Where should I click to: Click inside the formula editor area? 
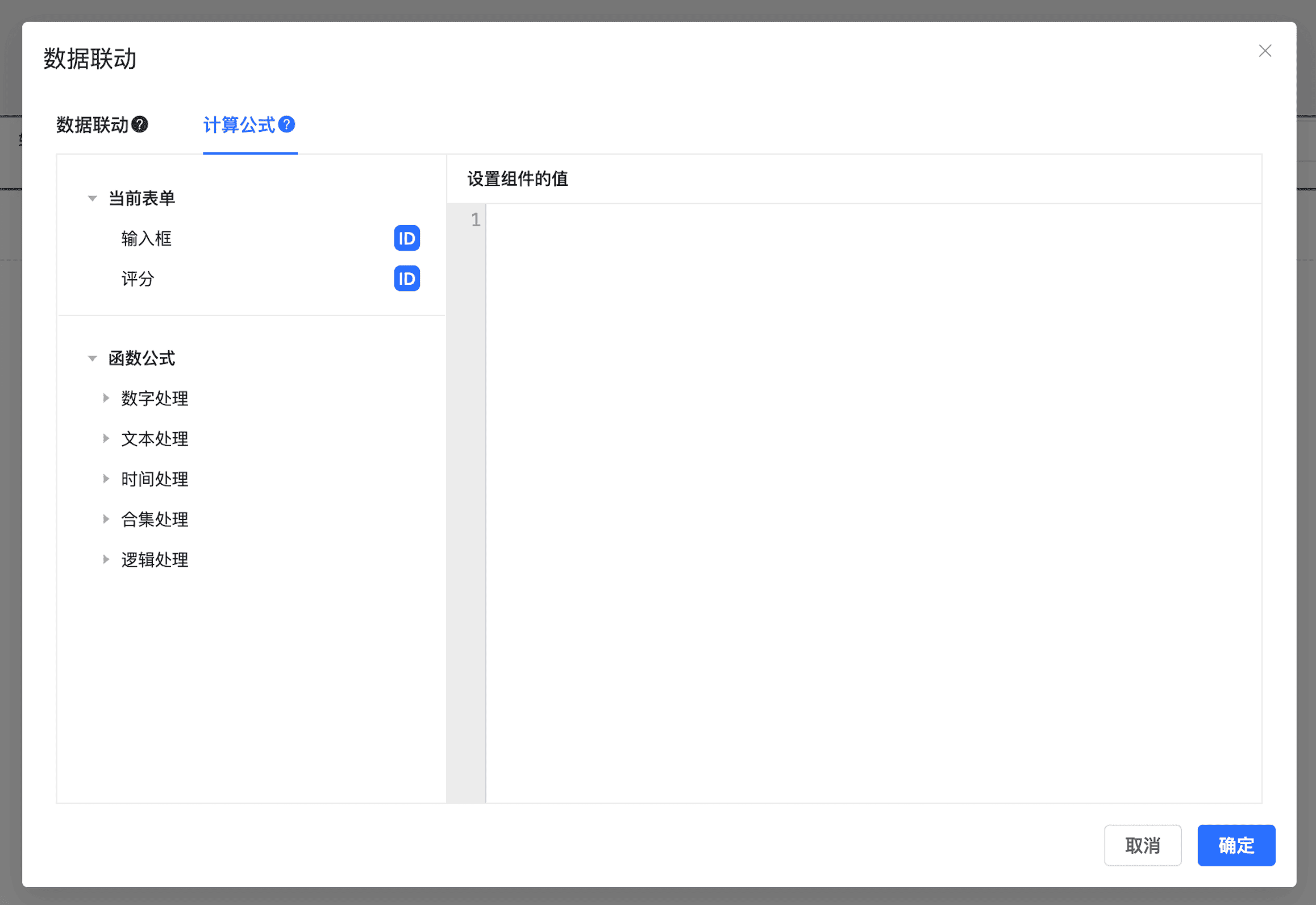tap(852, 455)
